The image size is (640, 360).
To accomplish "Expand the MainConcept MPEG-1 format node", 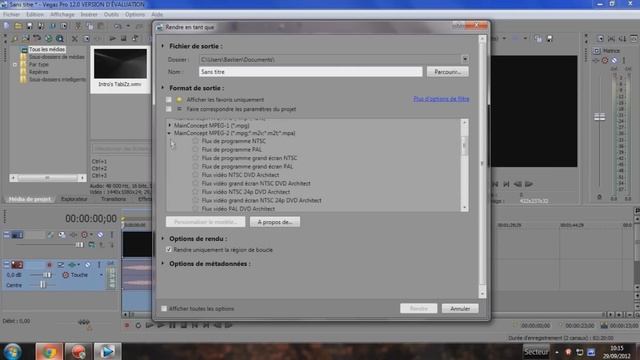I will 170,125.
